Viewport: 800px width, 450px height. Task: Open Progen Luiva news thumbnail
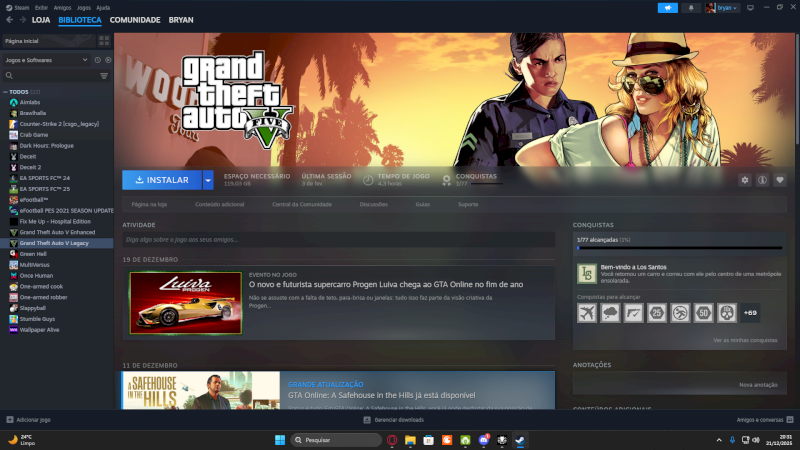186,303
